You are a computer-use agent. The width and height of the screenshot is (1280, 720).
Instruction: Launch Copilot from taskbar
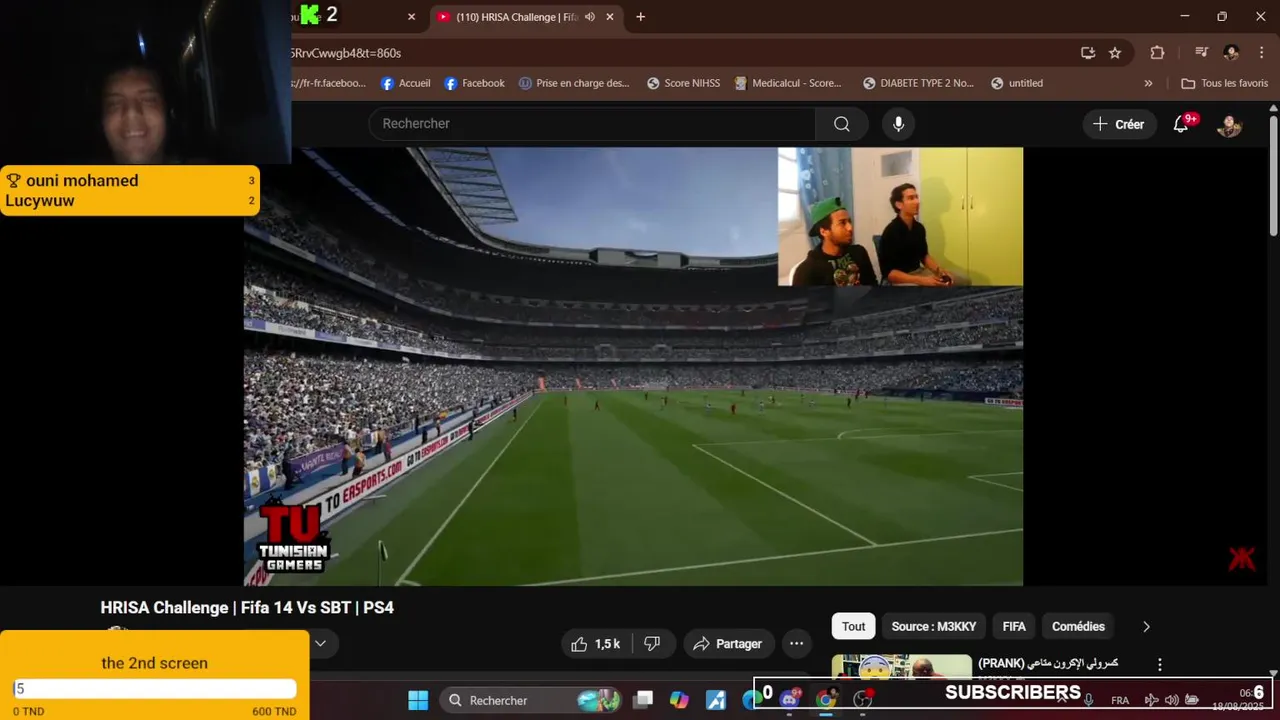point(679,700)
